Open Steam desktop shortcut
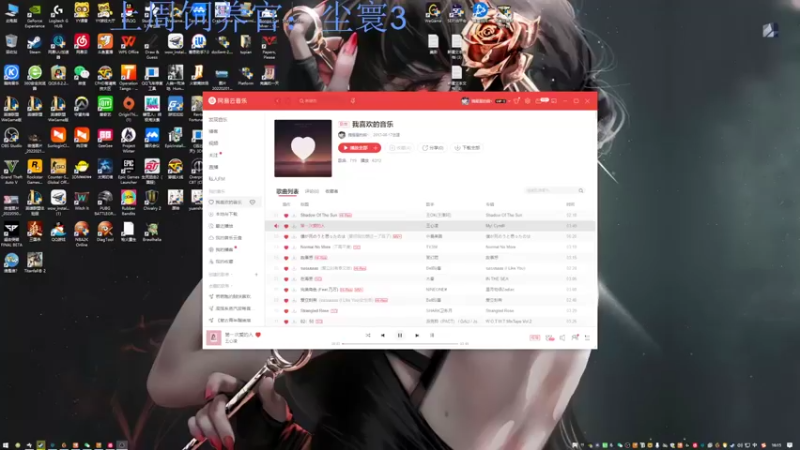Image resolution: width=800 pixels, height=450 pixels. pyautogui.click(x=35, y=44)
